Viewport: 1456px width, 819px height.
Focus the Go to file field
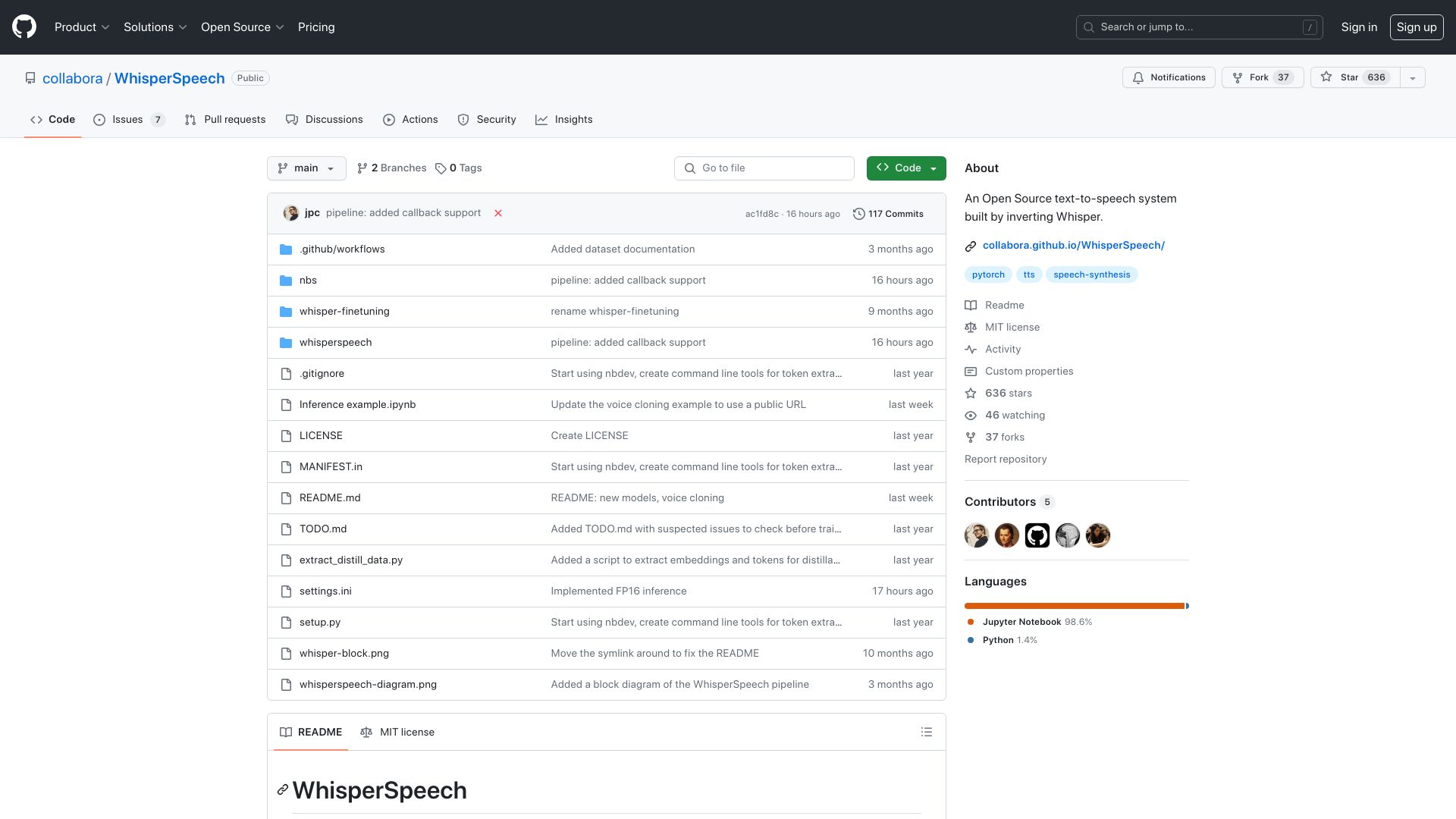coord(764,168)
